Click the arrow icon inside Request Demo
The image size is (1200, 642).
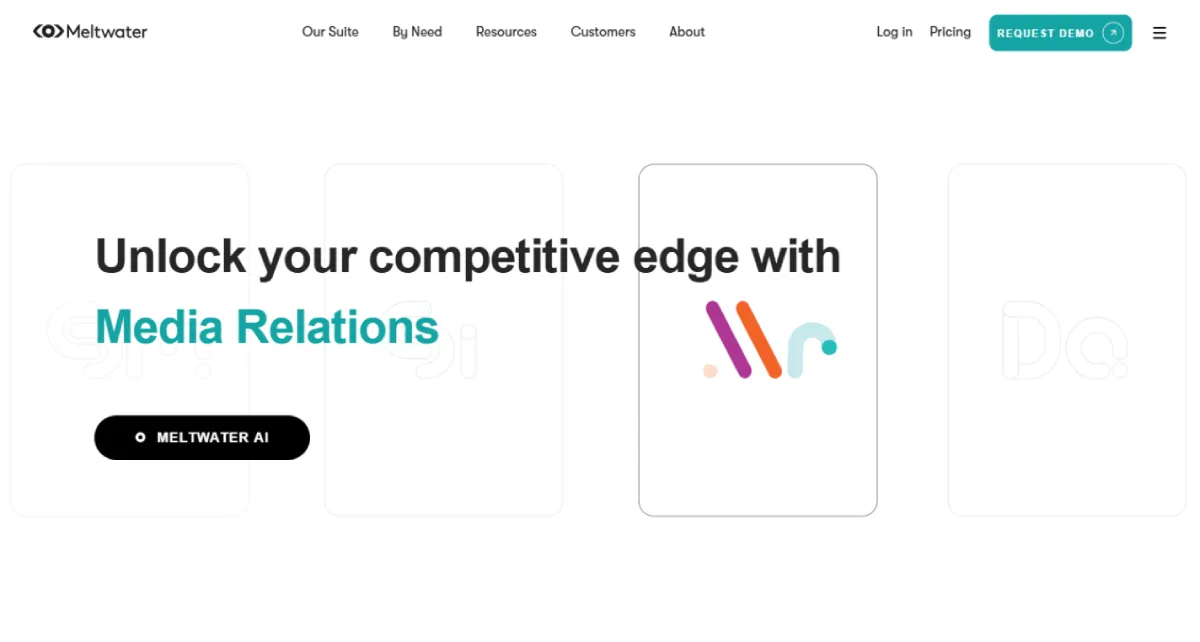click(x=1112, y=33)
